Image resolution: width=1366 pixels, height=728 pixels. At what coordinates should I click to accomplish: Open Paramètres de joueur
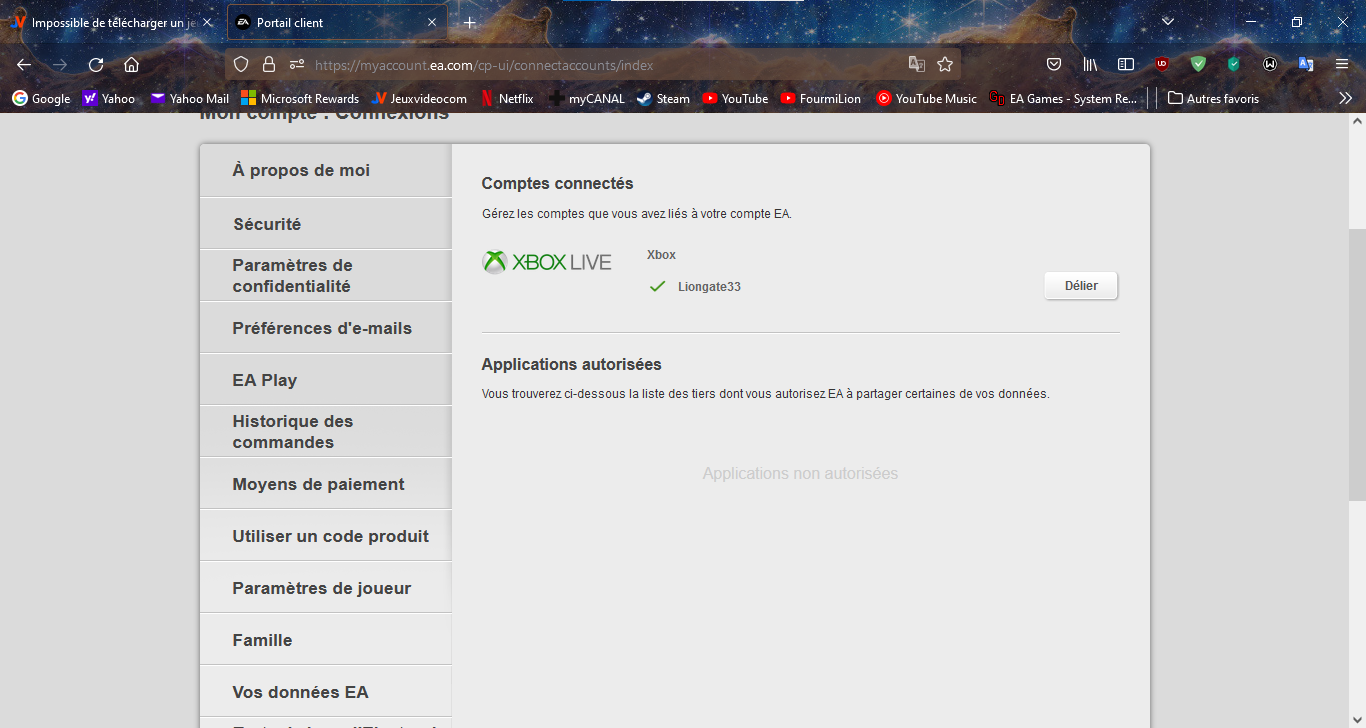[326, 588]
